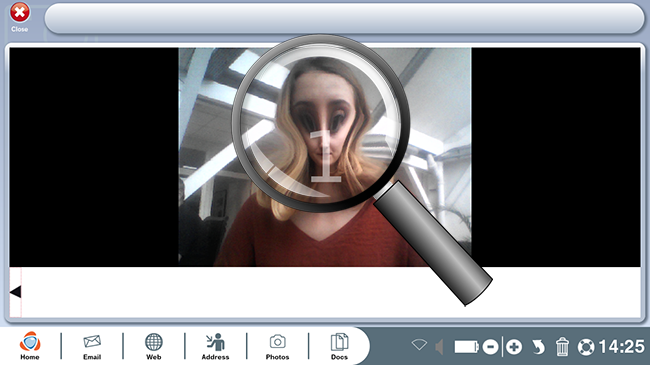Image resolution: width=650 pixels, height=365 pixels.
Task: Click the red Close button
Action: point(19,17)
